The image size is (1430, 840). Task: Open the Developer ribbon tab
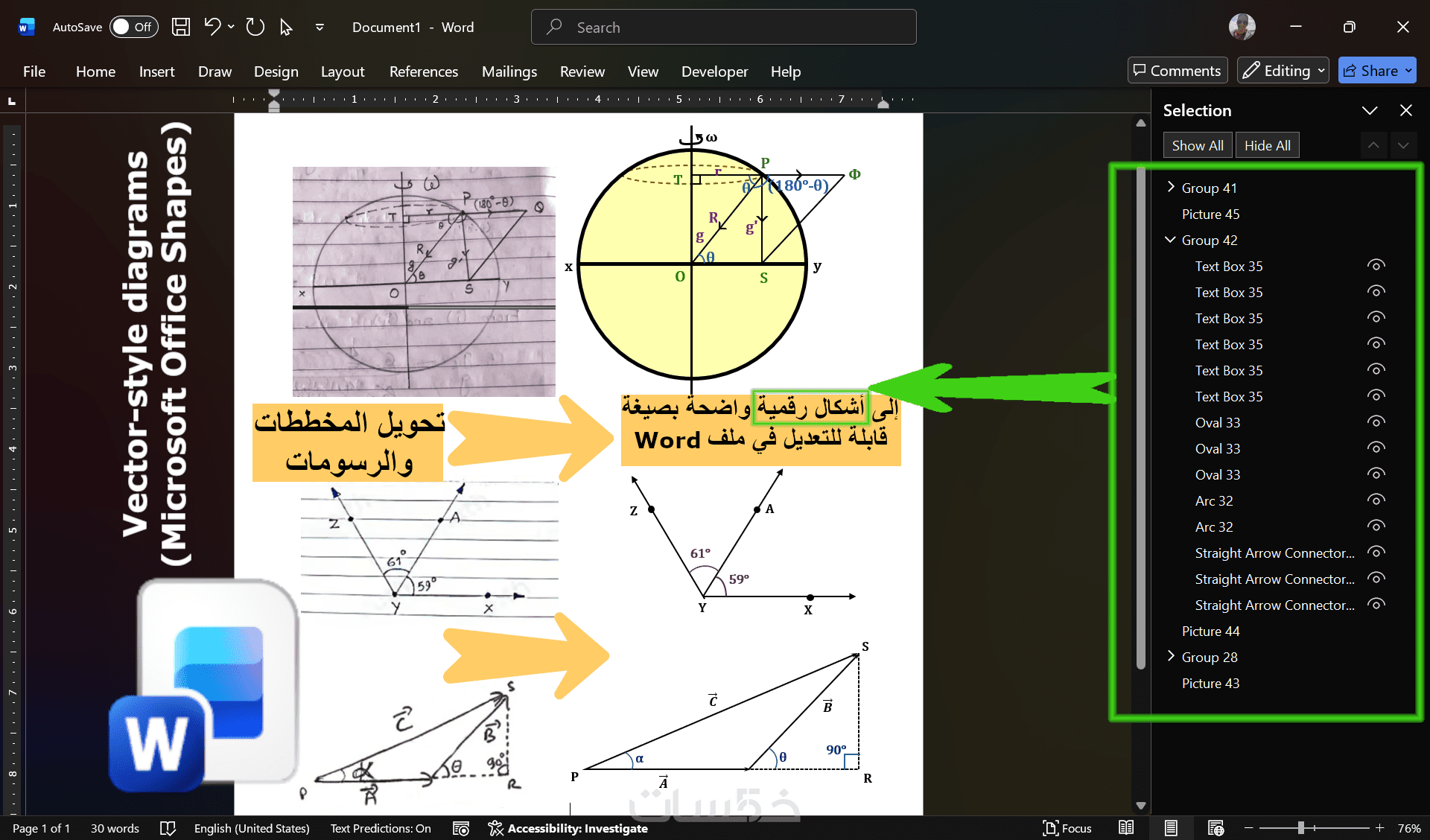click(x=714, y=71)
